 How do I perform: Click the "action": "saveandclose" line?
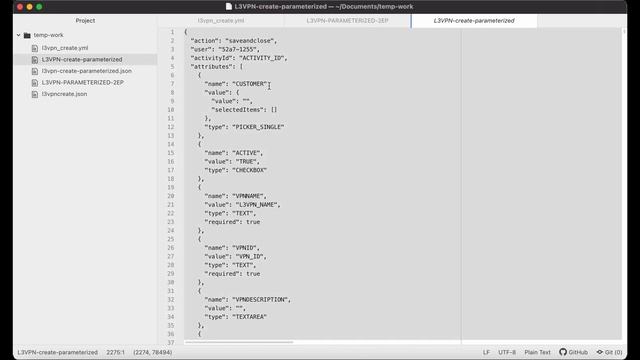click(x=234, y=41)
